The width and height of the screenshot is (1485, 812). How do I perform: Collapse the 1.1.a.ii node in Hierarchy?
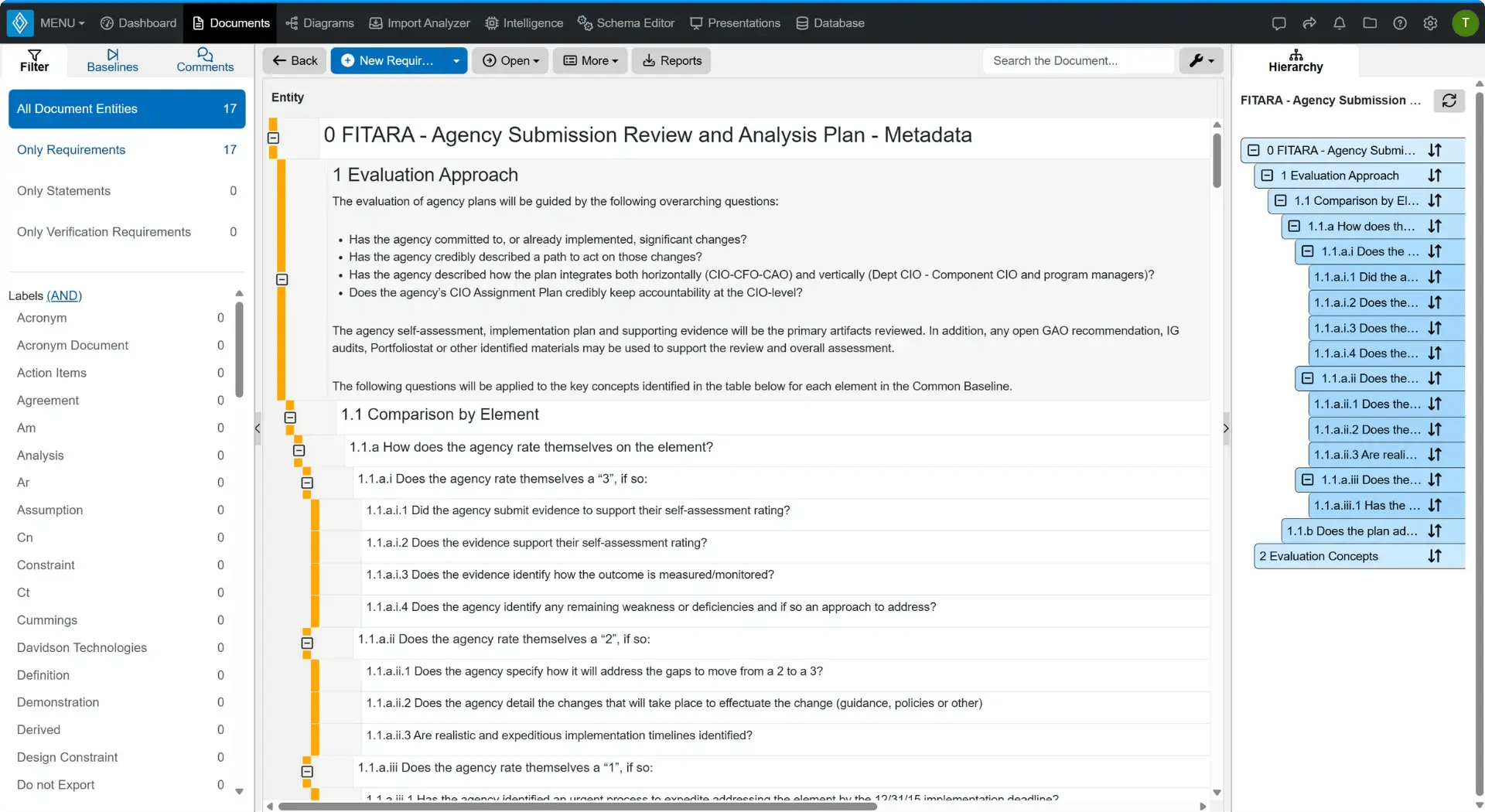tap(1307, 378)
